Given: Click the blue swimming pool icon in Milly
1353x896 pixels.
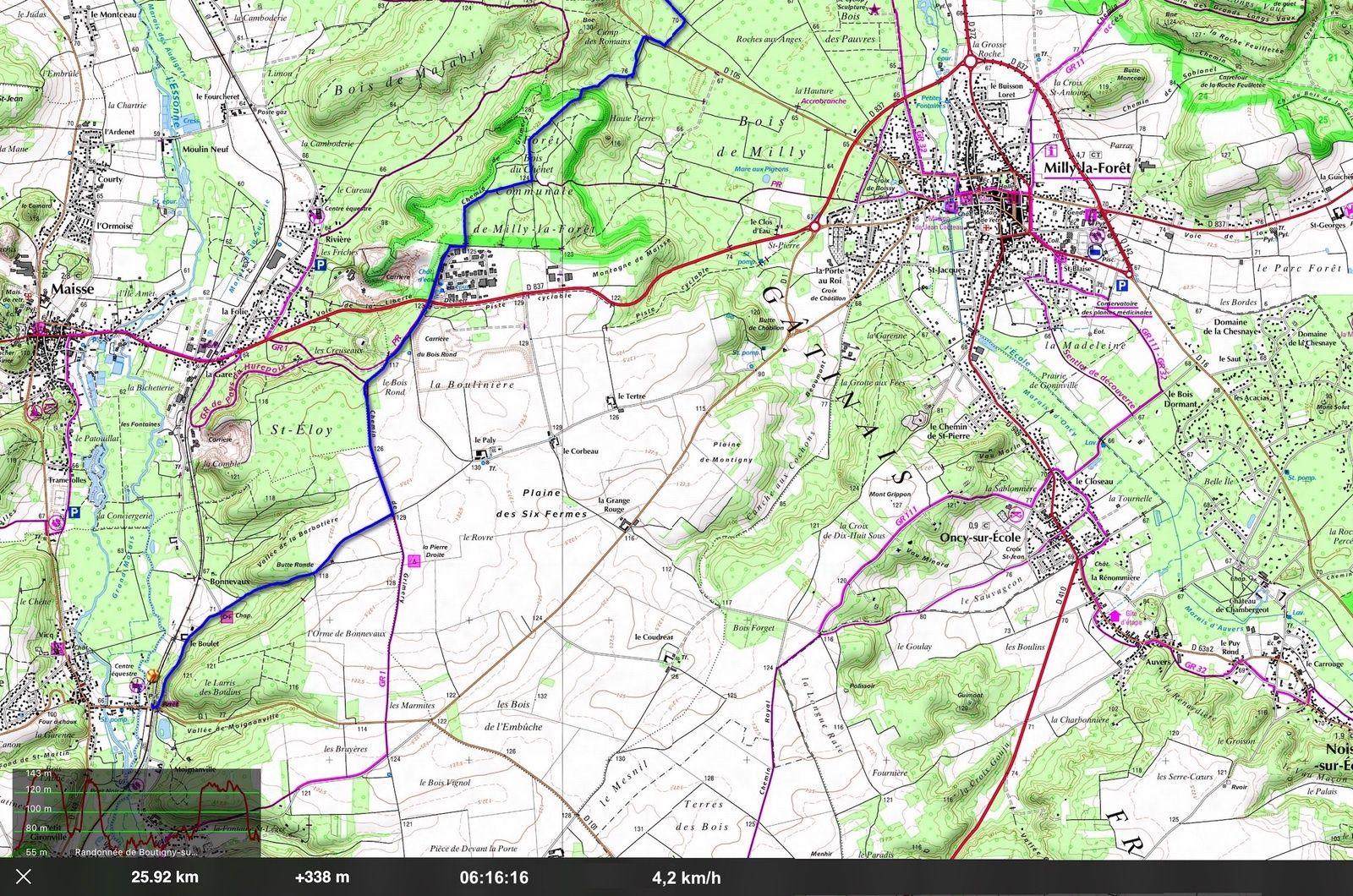Looking at the screenshot, I should (1095, 253).
